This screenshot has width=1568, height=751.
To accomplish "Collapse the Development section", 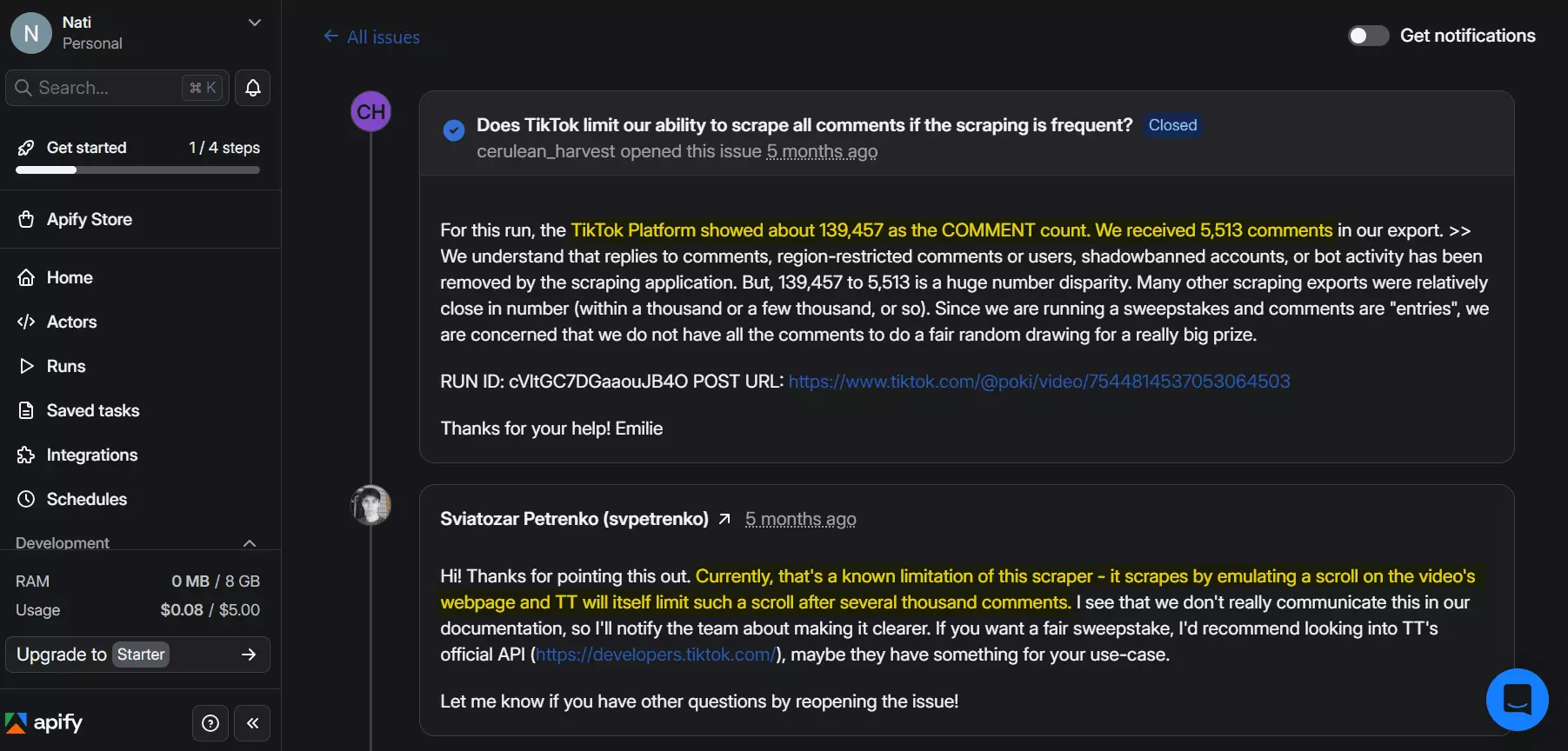I will [x=250, y=543].
